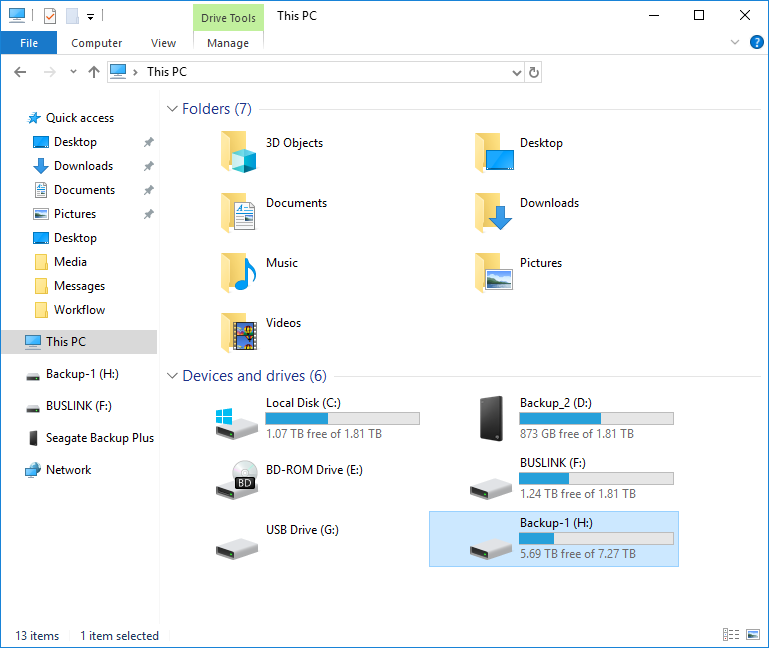Select the BUSLINK (F:) drive icon in main pane
This screenshot has height=648, width=769.
[491, 489]
